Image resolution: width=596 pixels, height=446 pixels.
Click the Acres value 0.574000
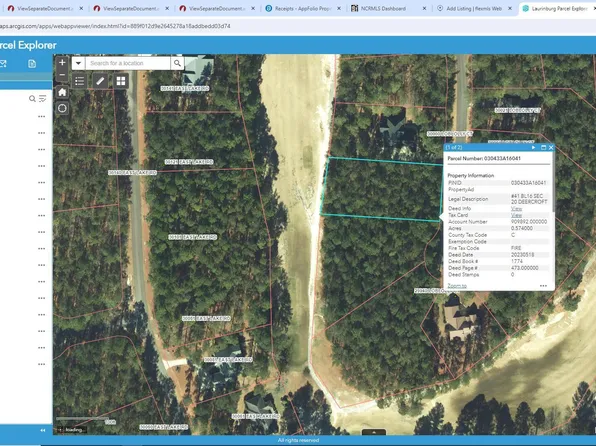[522, 228]
